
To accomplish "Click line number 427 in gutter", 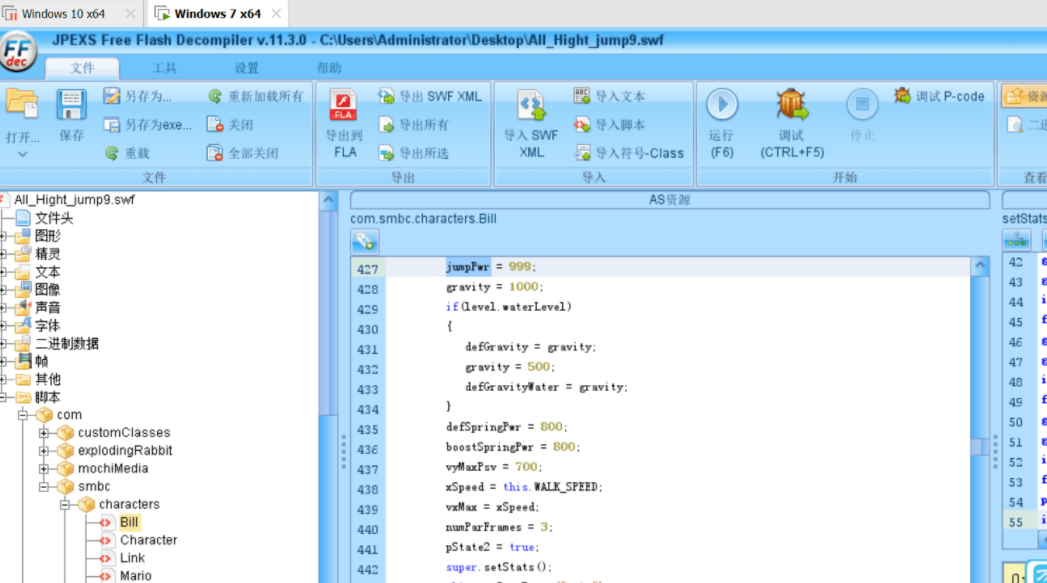I will [367, 270].
